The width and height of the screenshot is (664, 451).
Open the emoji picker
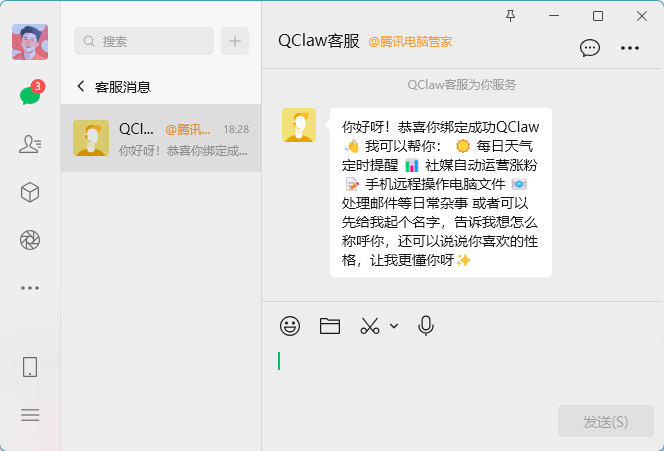290,326
